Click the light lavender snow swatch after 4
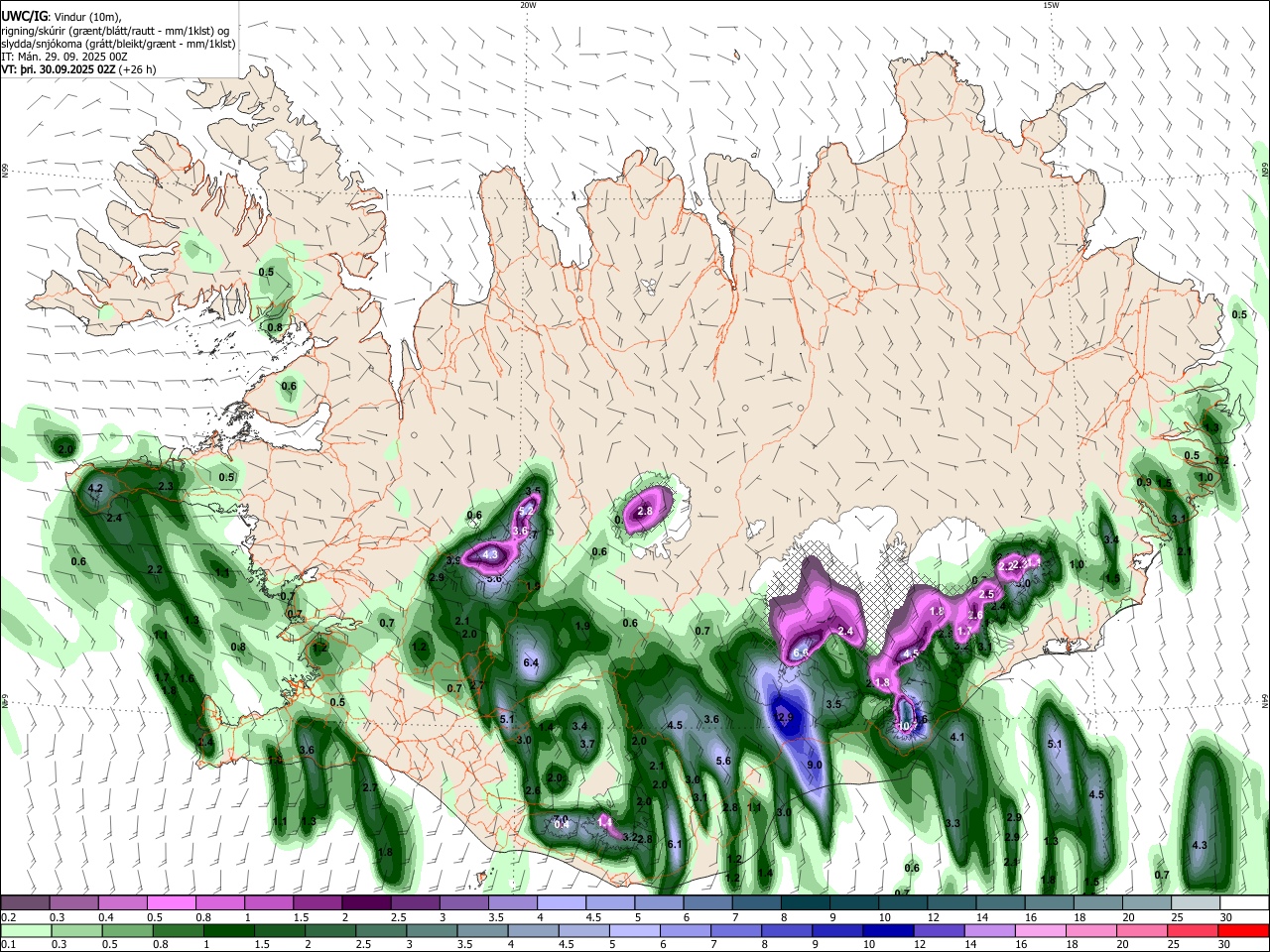This screenshot has height=952, width=1270. pos(562,902)
